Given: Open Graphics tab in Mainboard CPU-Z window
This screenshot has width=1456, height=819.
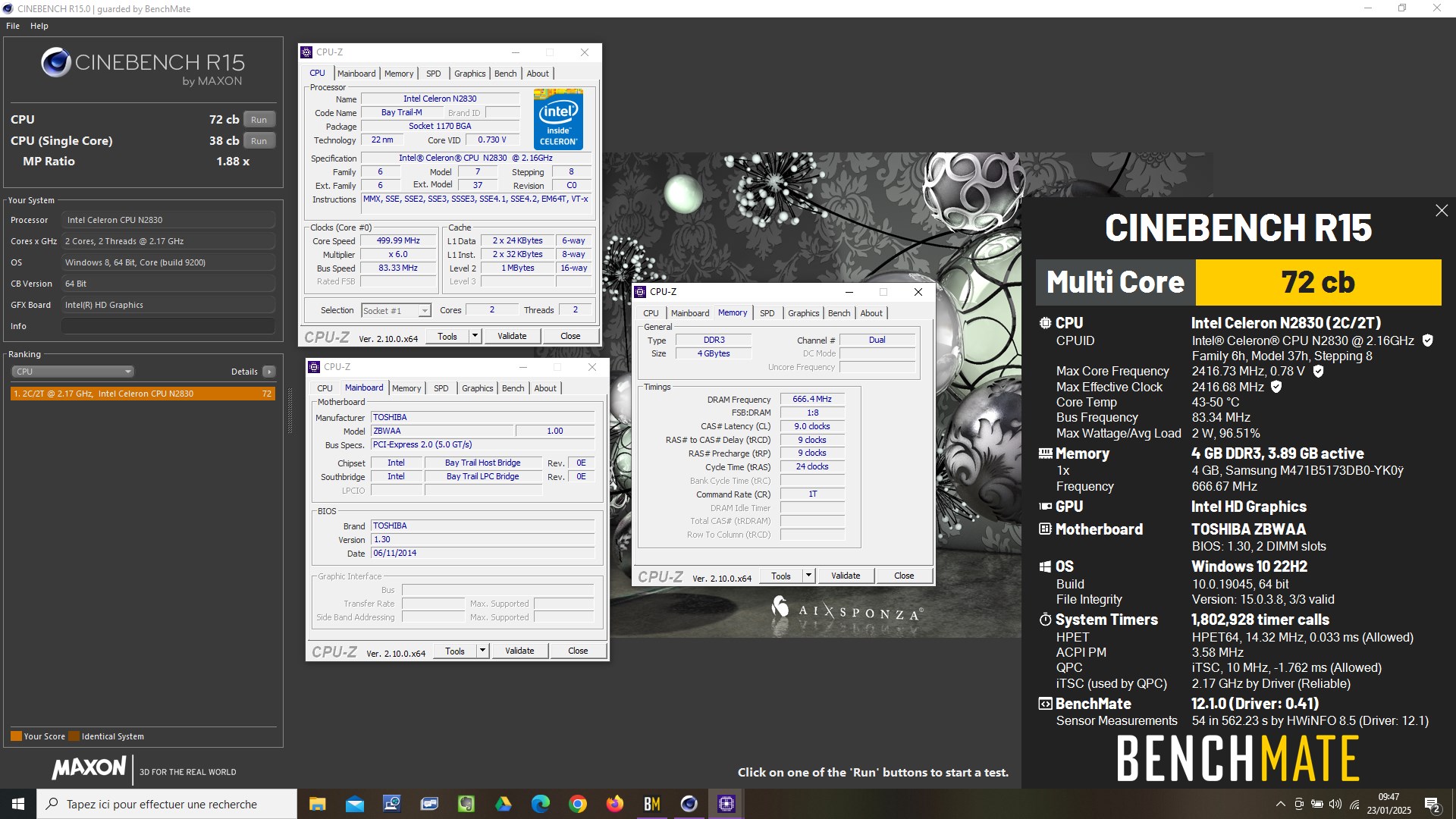Looking at the screenshot, I should click(477, 388).
